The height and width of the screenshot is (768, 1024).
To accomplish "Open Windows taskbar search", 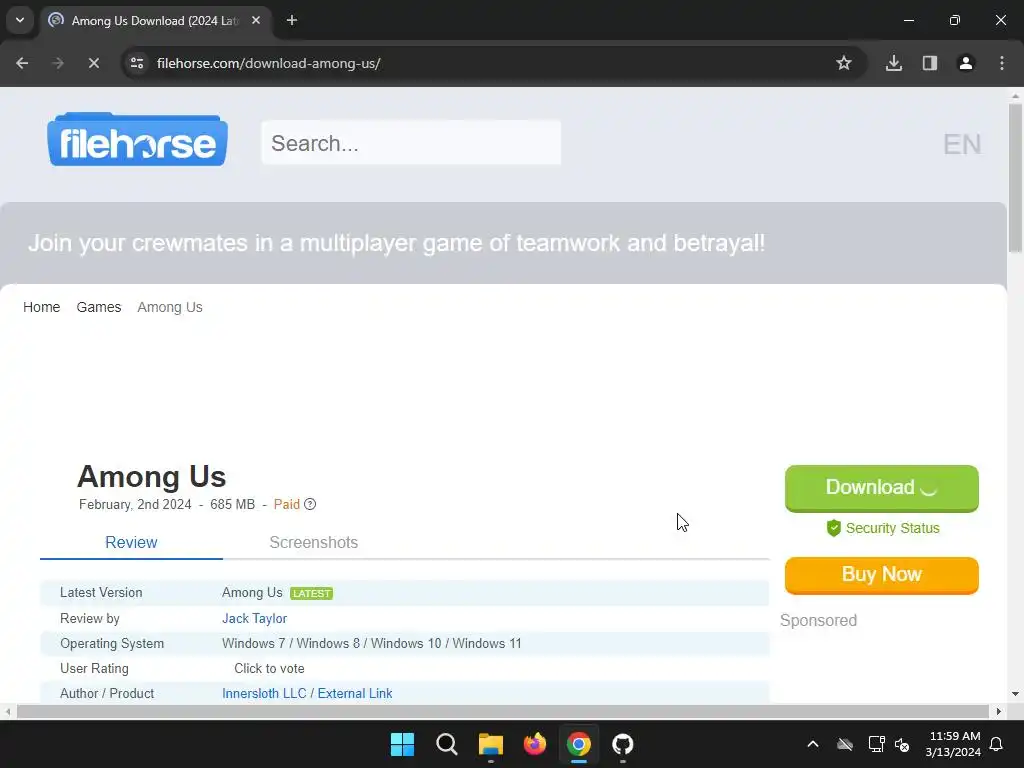I will (x=447, y=744).
